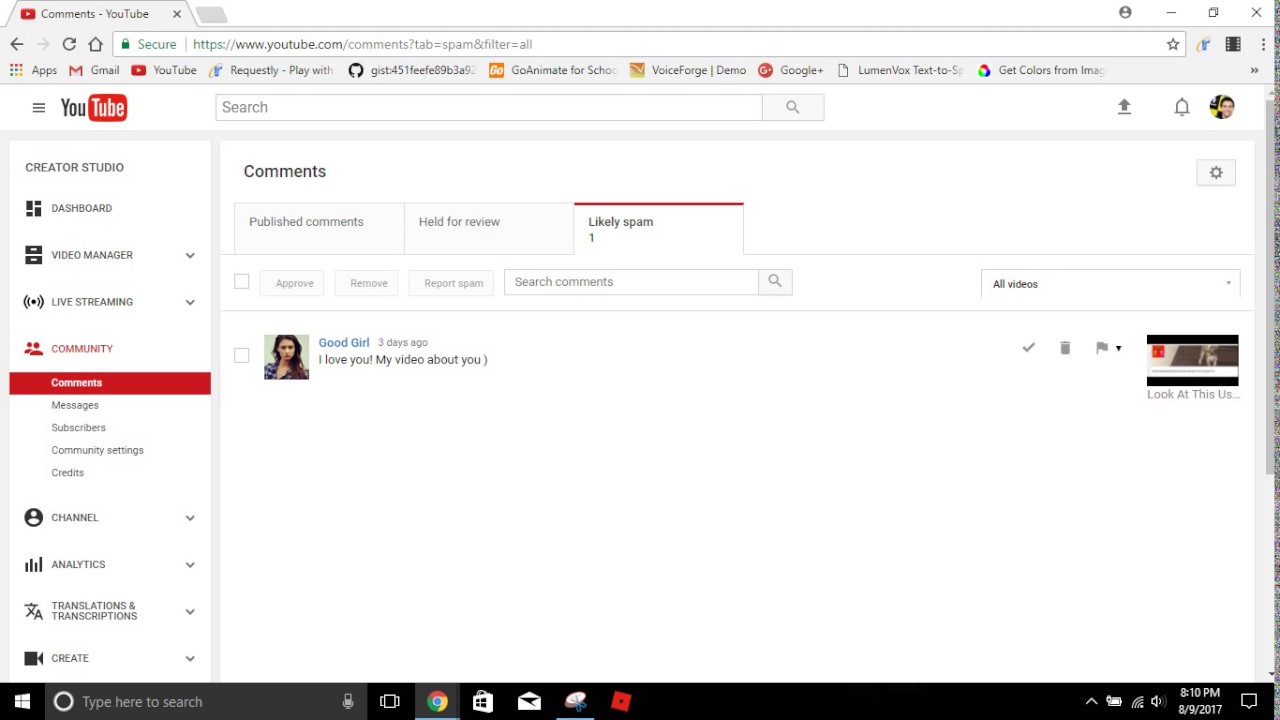1280x720 pixels.
Task: Open the Look At This Us... video thumbnail
Action: [x=1192, y=360]
